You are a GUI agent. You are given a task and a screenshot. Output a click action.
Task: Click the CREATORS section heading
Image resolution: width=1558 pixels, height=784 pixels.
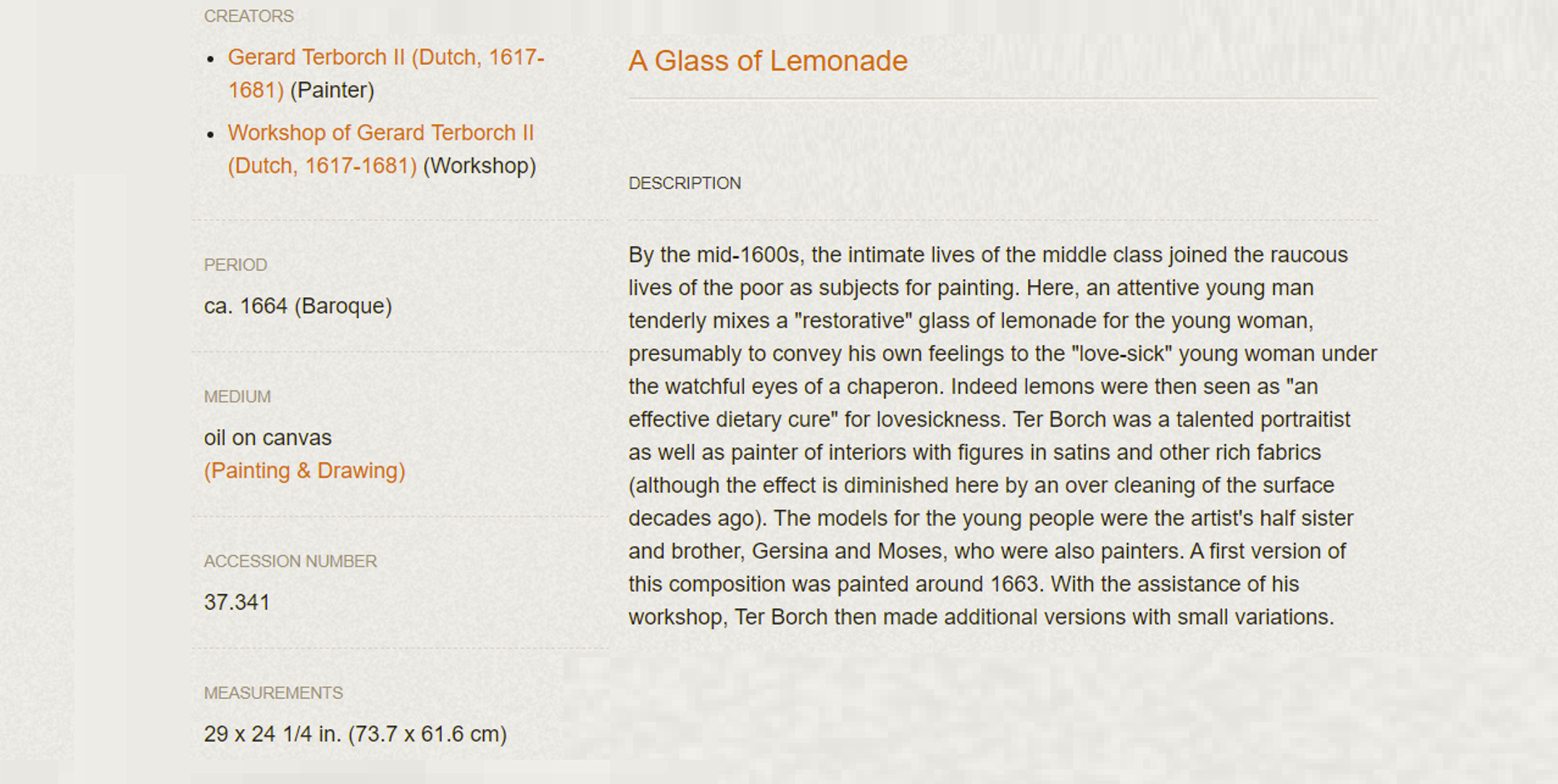(249, 16)
